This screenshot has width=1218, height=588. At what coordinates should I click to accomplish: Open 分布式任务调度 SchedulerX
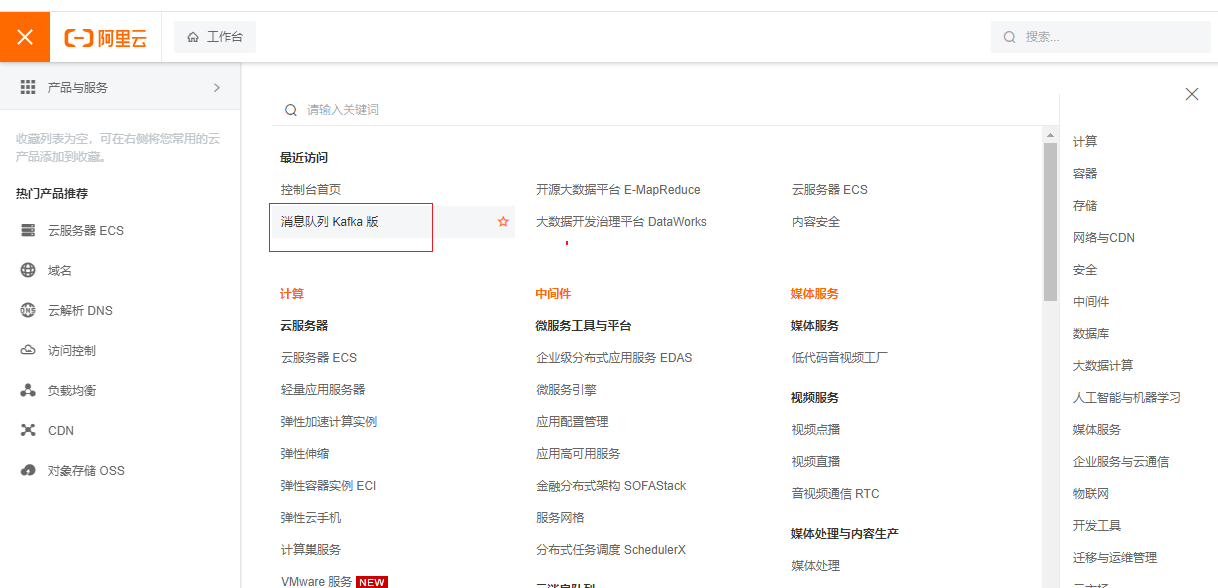click(611, 550)
